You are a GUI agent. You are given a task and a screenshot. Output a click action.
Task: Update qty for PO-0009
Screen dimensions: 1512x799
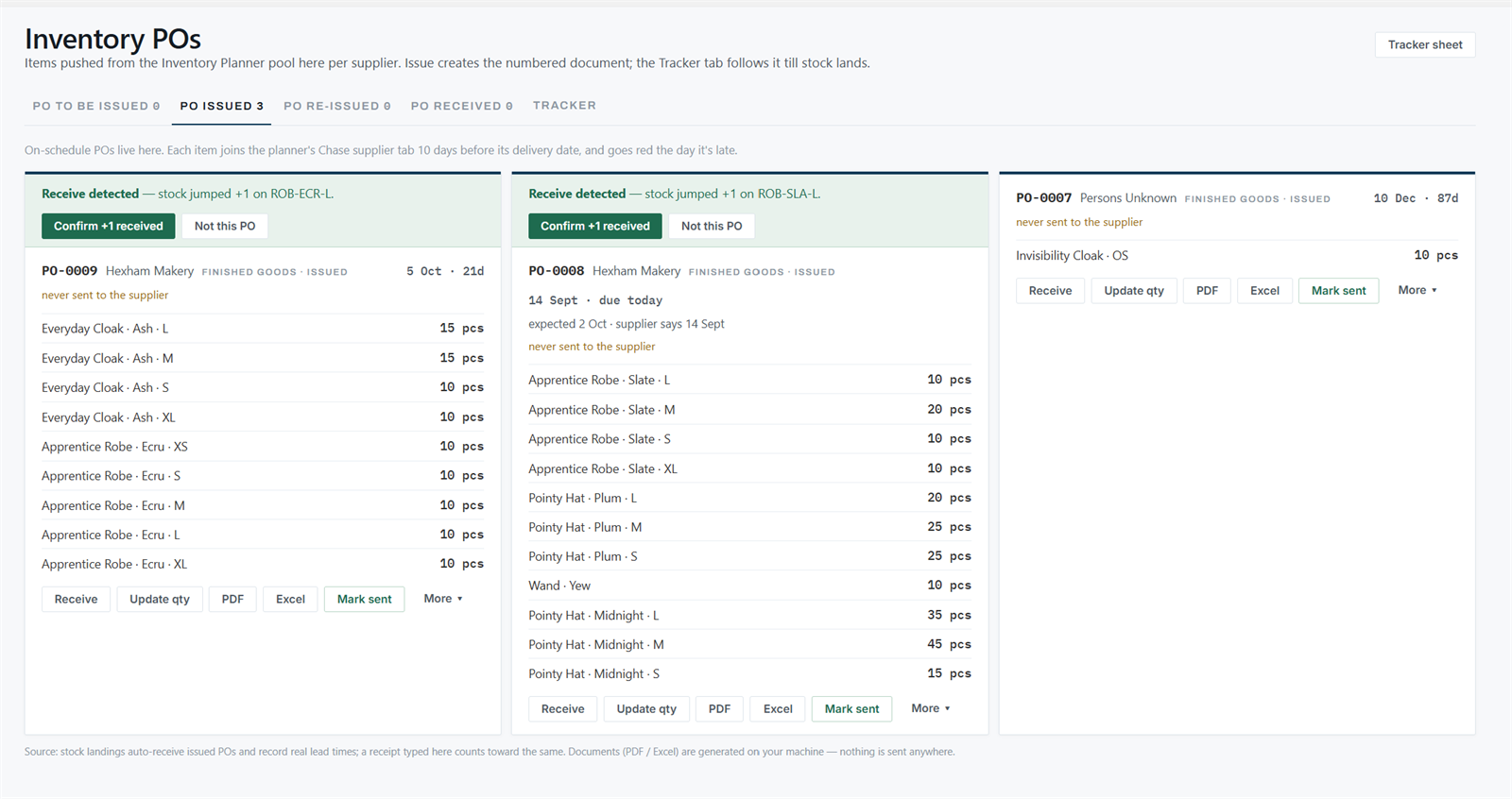click(x=160, y=599)
